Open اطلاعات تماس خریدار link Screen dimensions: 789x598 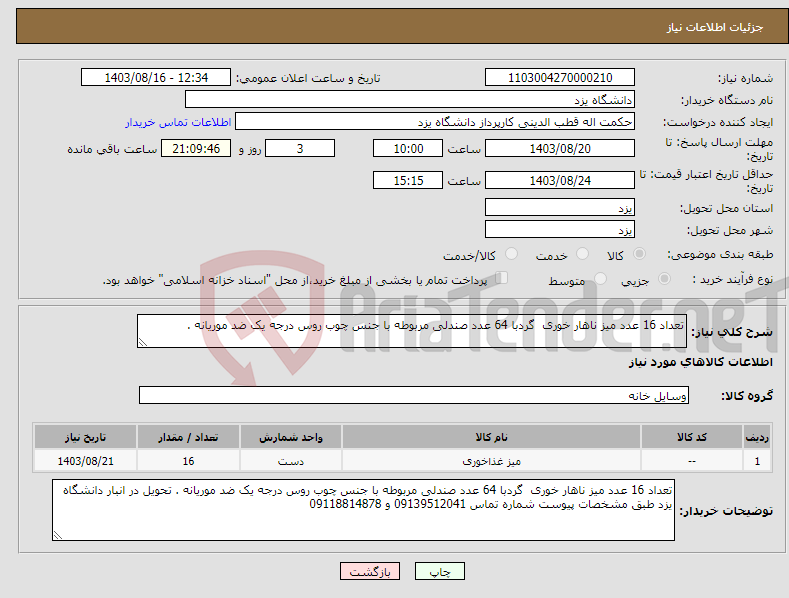pos(178,122)
